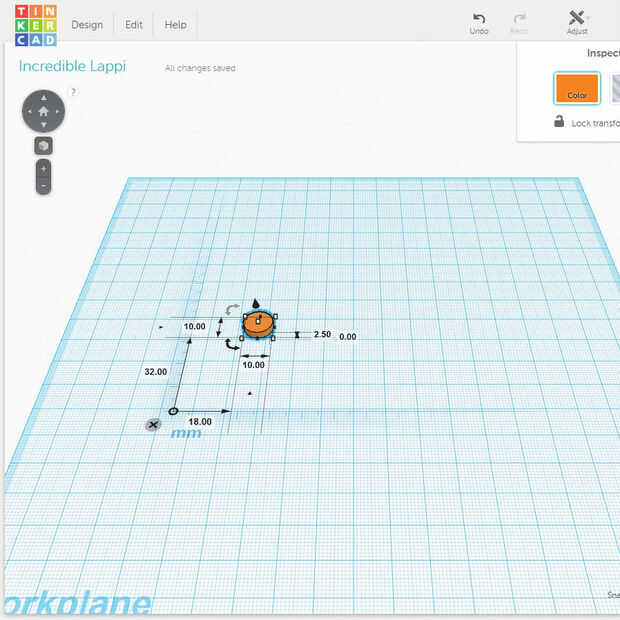Viewport: 620px width, 620px height.
Task: Click the black height cone handle
Action: [255, 303]
